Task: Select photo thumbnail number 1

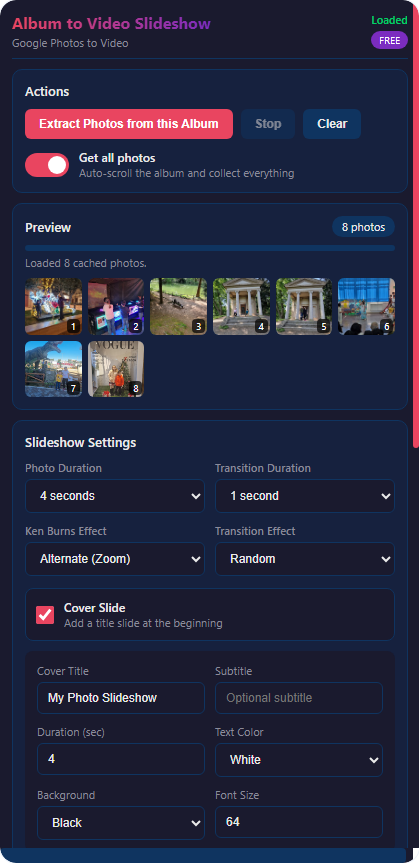Action: point(53,307)
